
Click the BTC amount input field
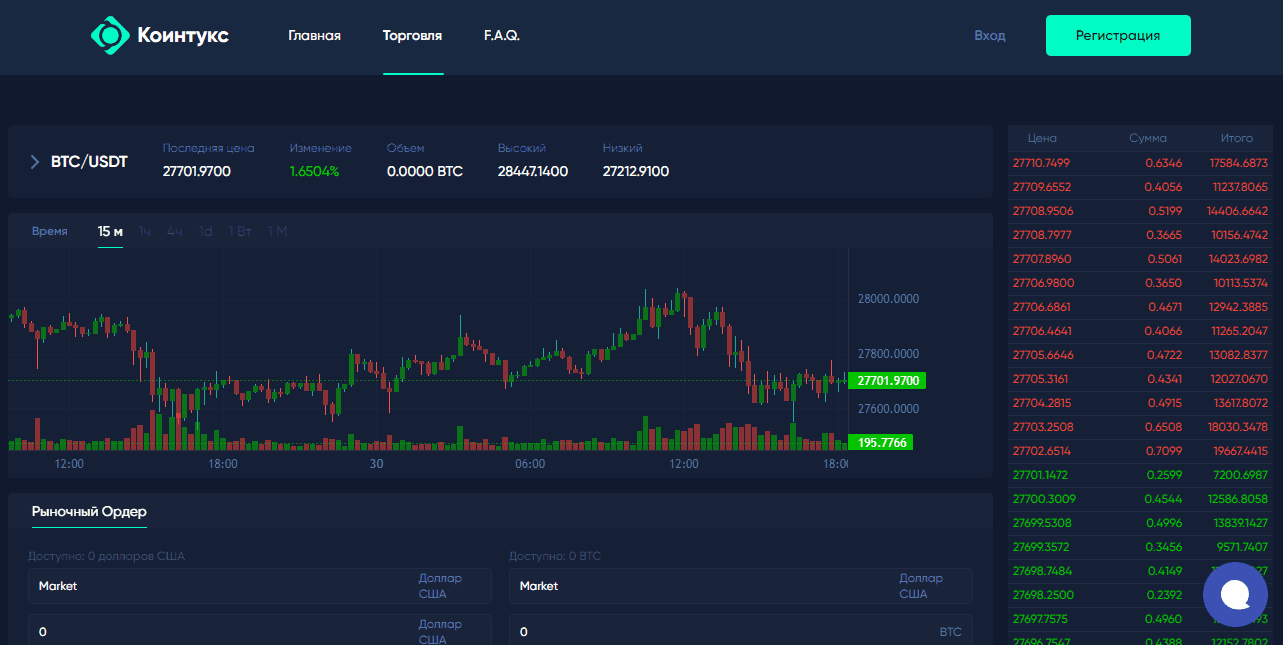tap(741, 630)
